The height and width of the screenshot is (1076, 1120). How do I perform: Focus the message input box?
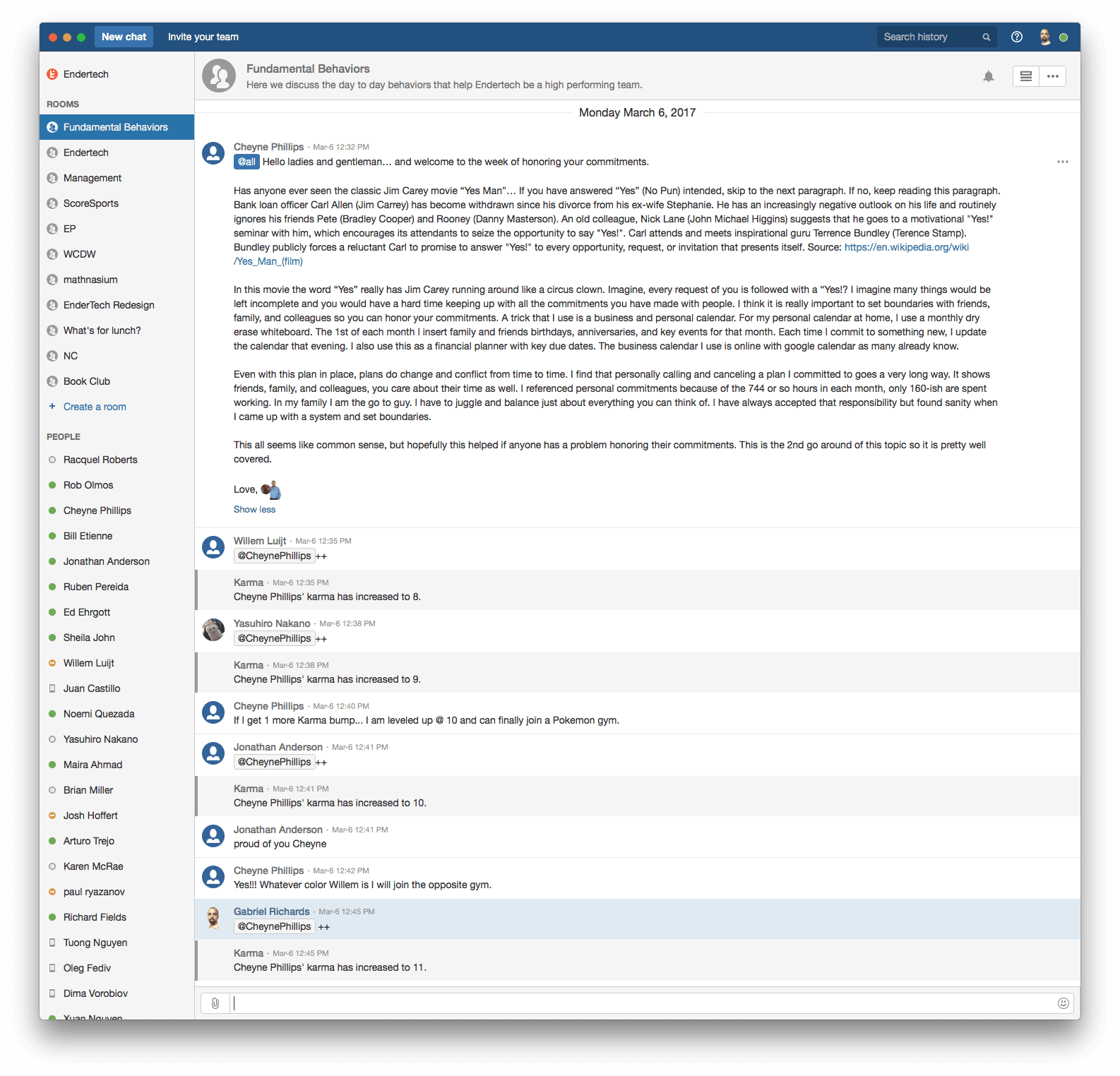[x=643, y=1003]
